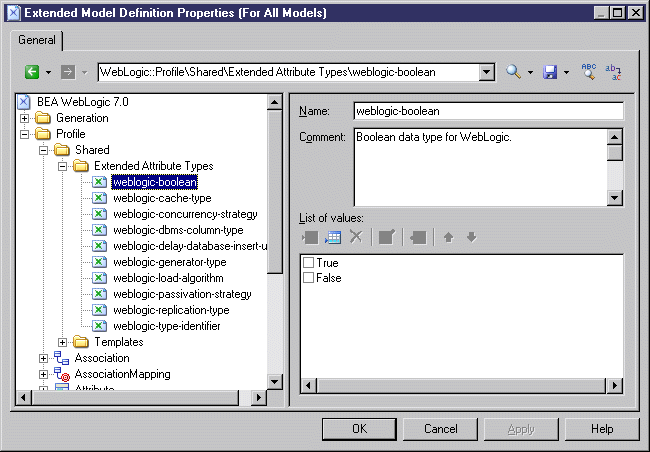650x452 pixels.
Task: Click the tree vertical scrollbar thumb
Action: coord(274,191)
